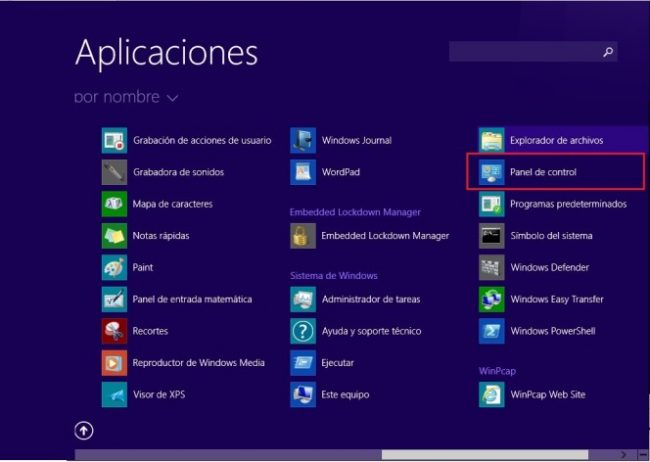The image size is (650, 462).
Task: Click the 'Notas rápidas' label text
Action: [161, 236]
